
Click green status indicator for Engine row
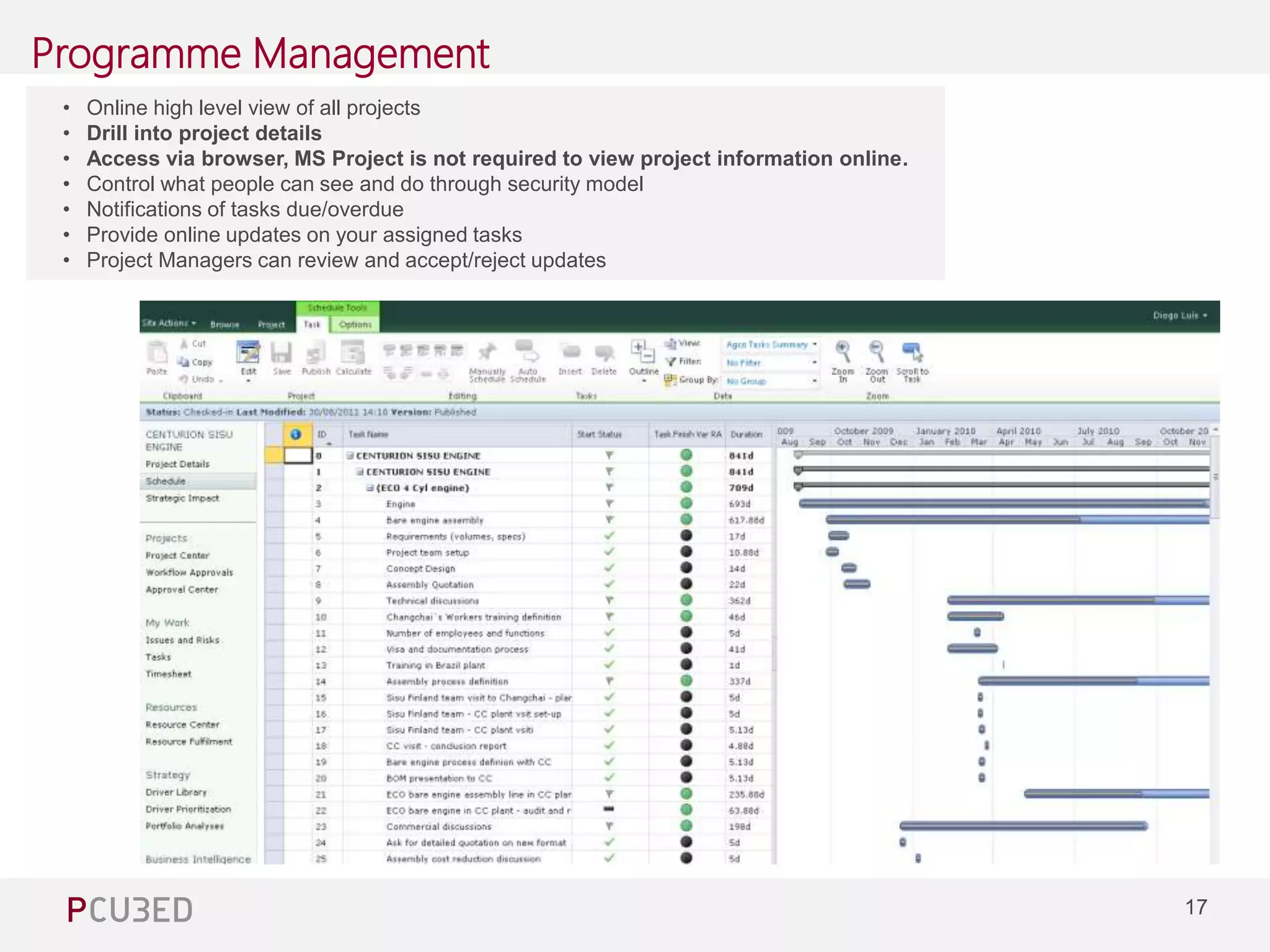686,503
